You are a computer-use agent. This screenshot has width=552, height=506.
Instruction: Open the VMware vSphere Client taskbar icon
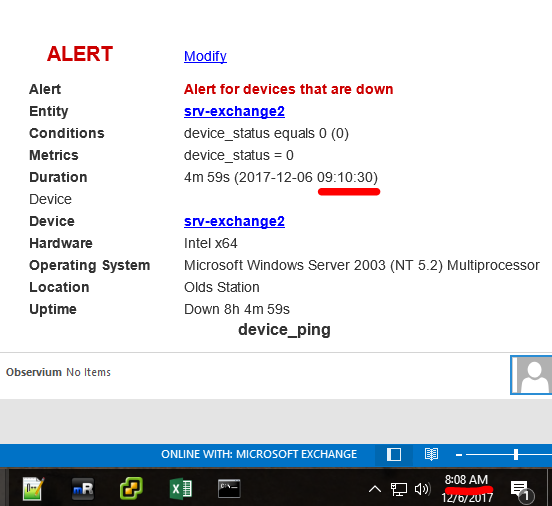pyautogui.click(x=131, y=488)
